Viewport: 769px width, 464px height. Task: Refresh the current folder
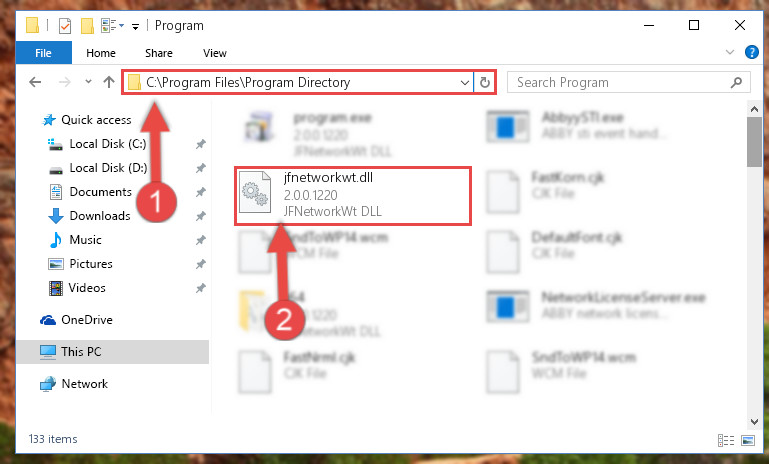click(485, 82)
